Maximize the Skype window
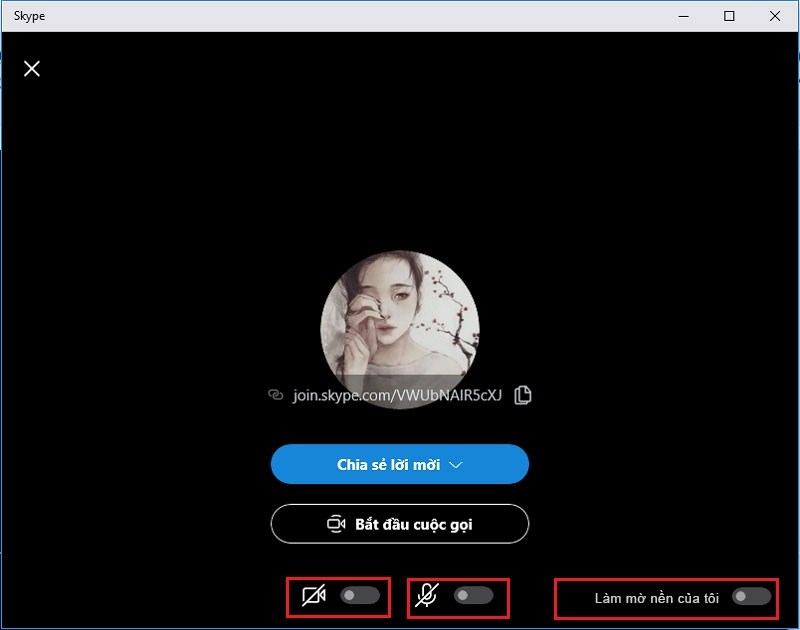 point(730,16)
